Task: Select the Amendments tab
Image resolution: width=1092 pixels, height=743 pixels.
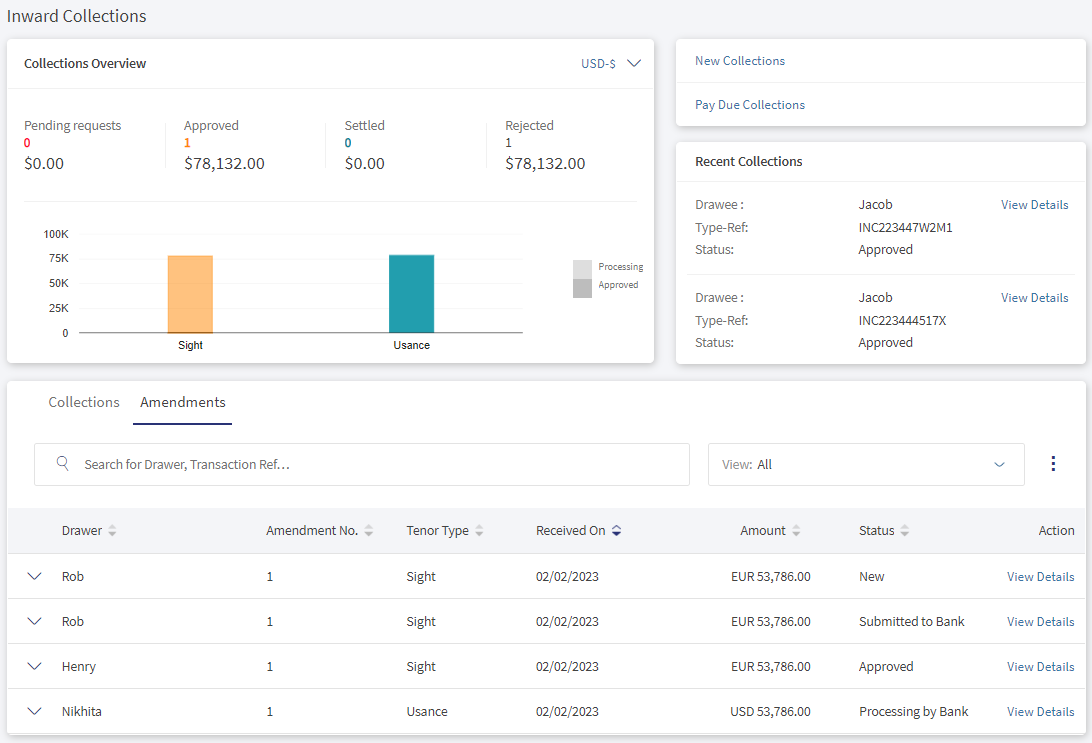Action: coord(182,402)
